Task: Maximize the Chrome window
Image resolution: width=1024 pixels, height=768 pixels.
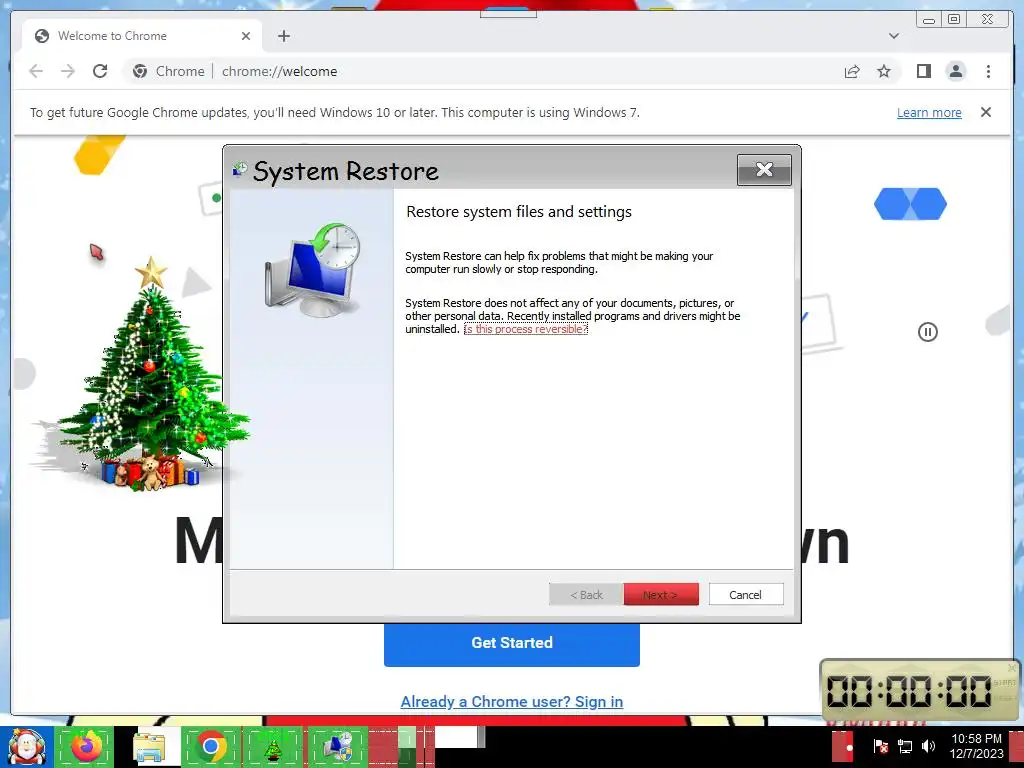Action: pyautogui.click(x=953, y=20)
